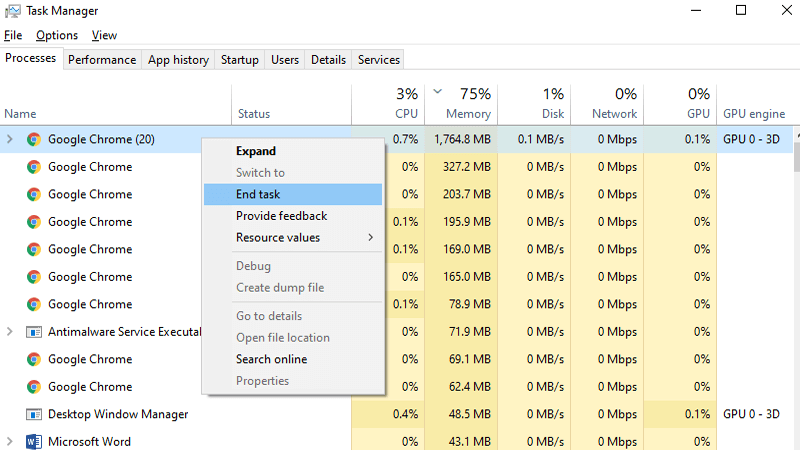Click the 62.4 MB memory value

click(x=469, y=387)
